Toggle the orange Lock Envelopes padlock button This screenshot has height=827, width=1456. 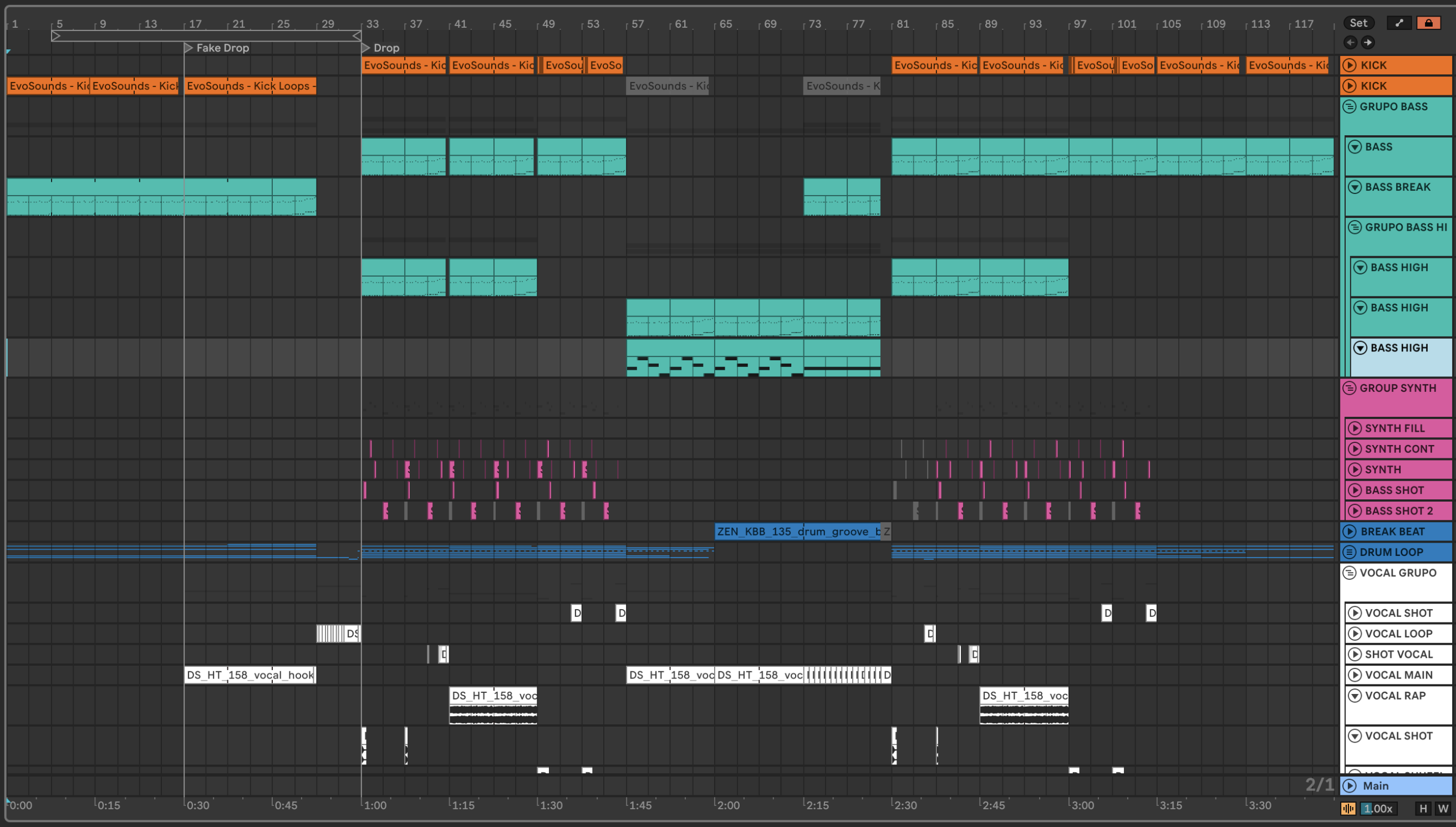(x=1428, y=23)
